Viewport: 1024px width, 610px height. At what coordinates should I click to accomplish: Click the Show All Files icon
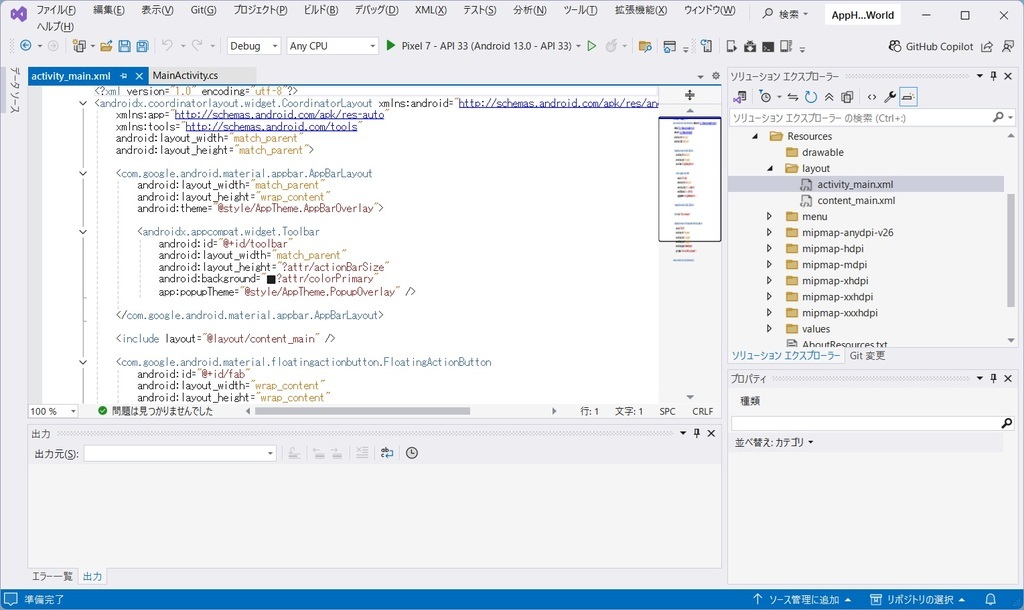[x=845, y=96]
